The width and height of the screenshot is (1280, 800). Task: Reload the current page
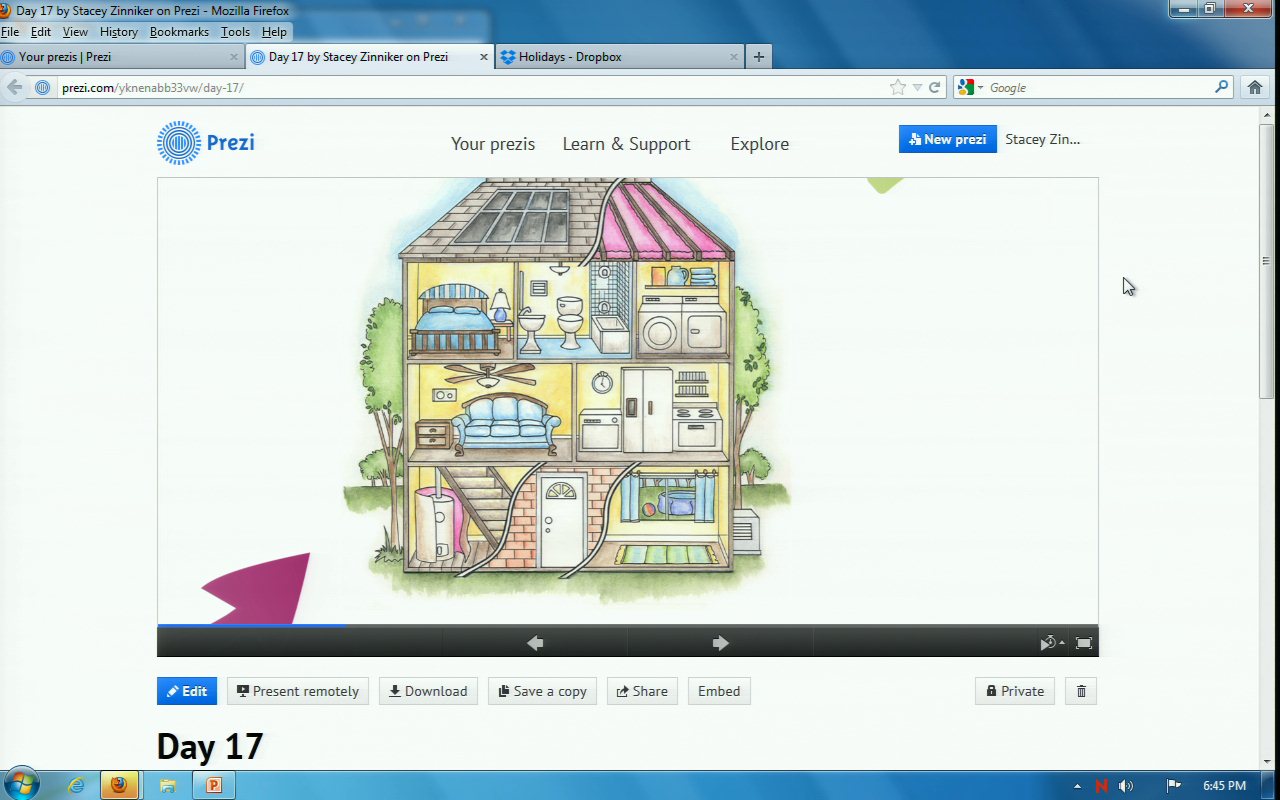pyautogui.click(x=935, y=88)
